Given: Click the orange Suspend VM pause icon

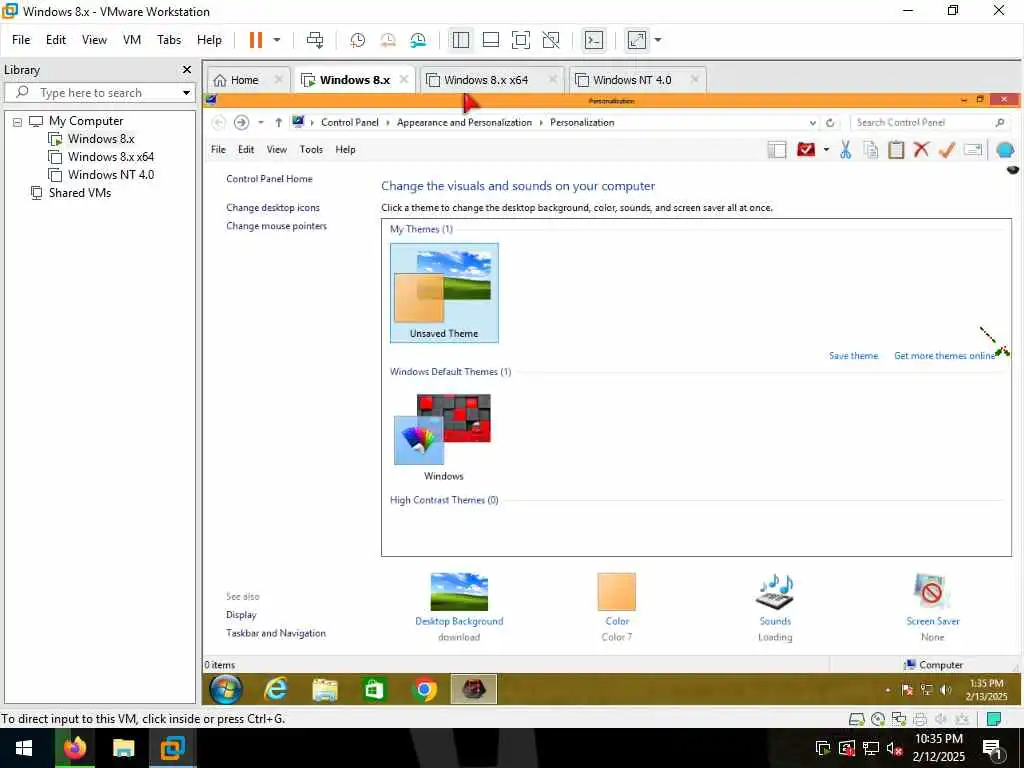Looking at the screenshot, I should (255, 40).
